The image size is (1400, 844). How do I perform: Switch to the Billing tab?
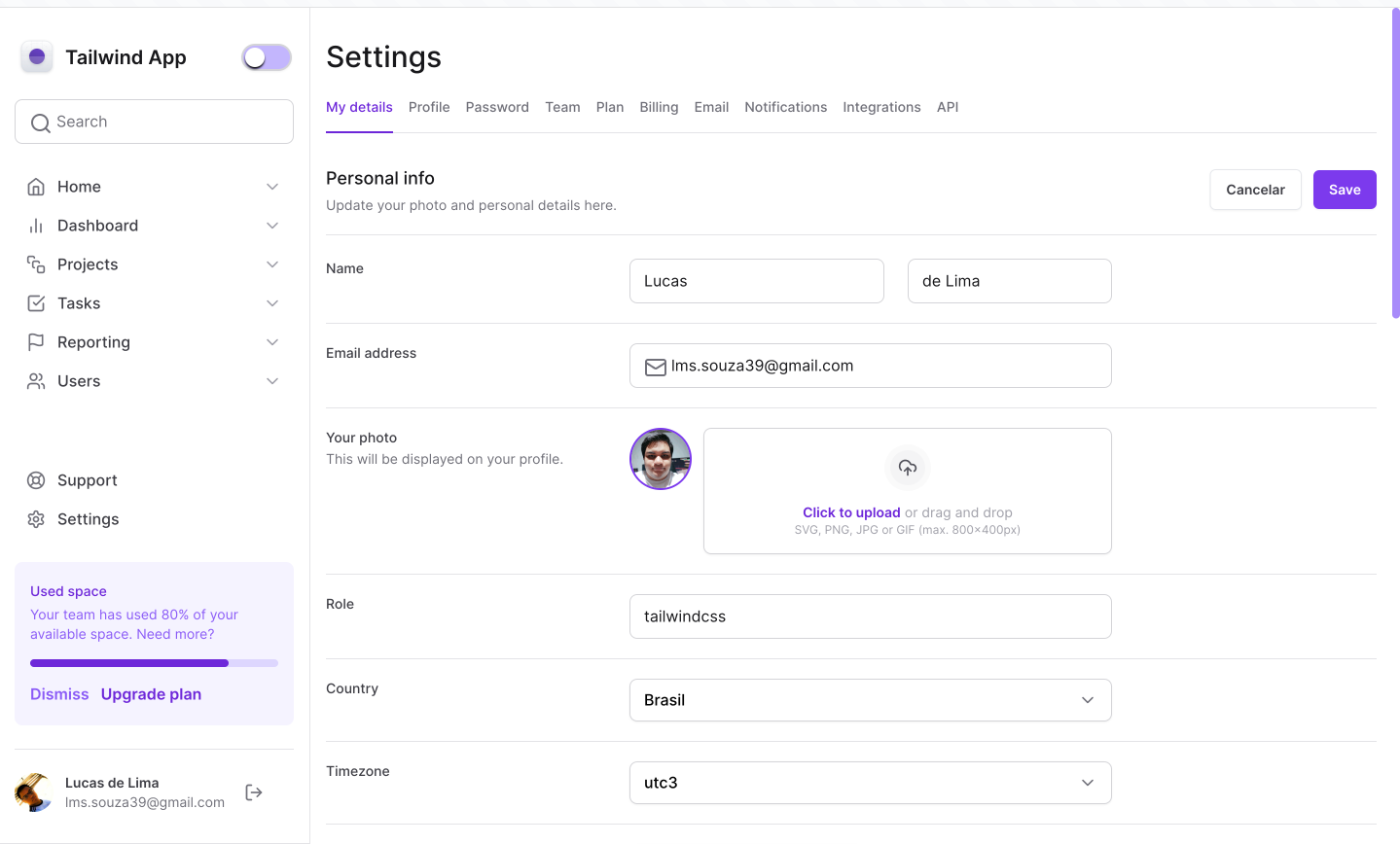659,107
